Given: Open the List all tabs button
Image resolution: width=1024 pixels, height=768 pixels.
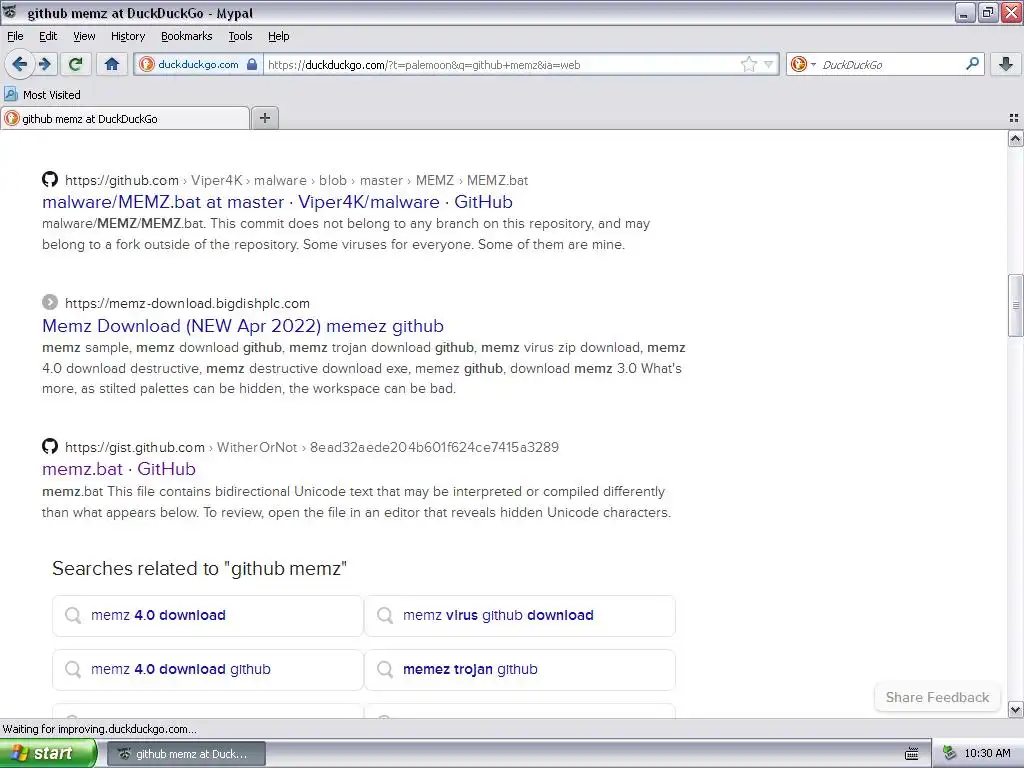Looking at the screenshot, I should pyautogui.click(x=1014, y=118).
